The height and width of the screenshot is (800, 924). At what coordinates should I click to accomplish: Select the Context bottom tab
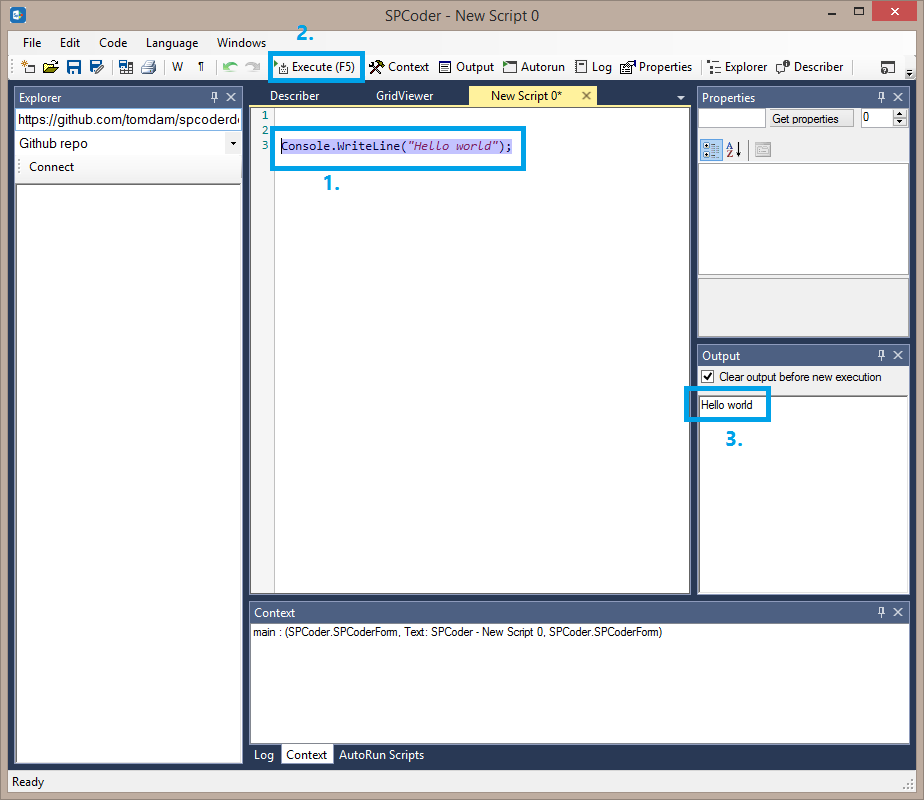pyautogui.click(x=306, y=755)
